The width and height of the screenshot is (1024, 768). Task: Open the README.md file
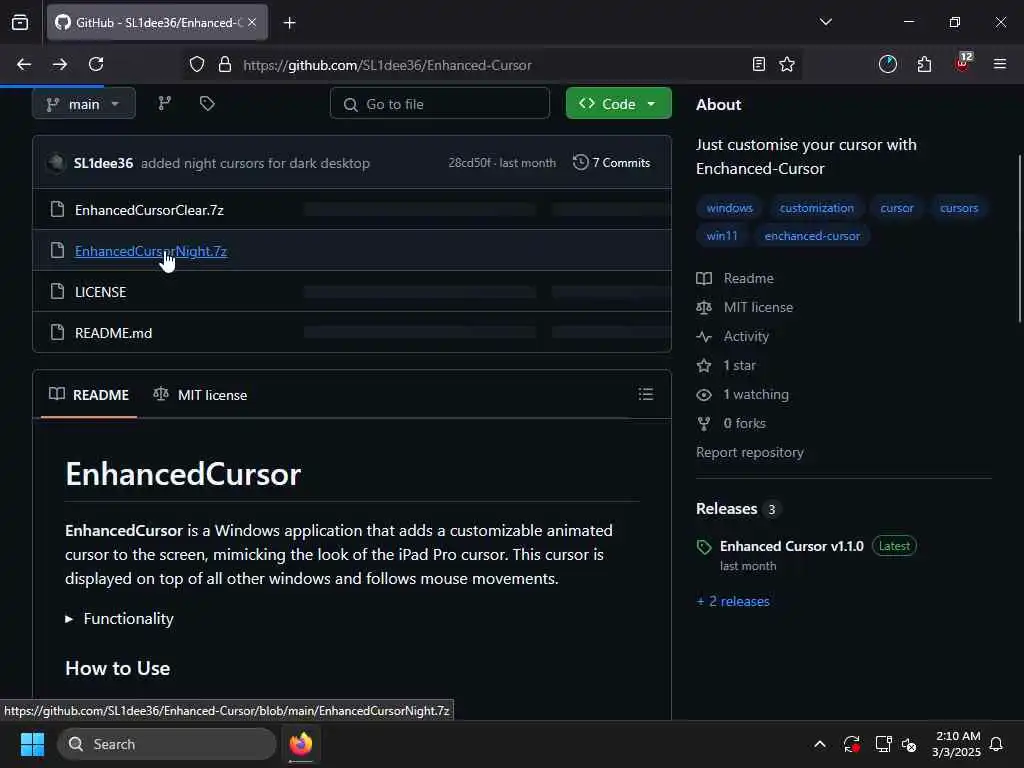point(114,333)
